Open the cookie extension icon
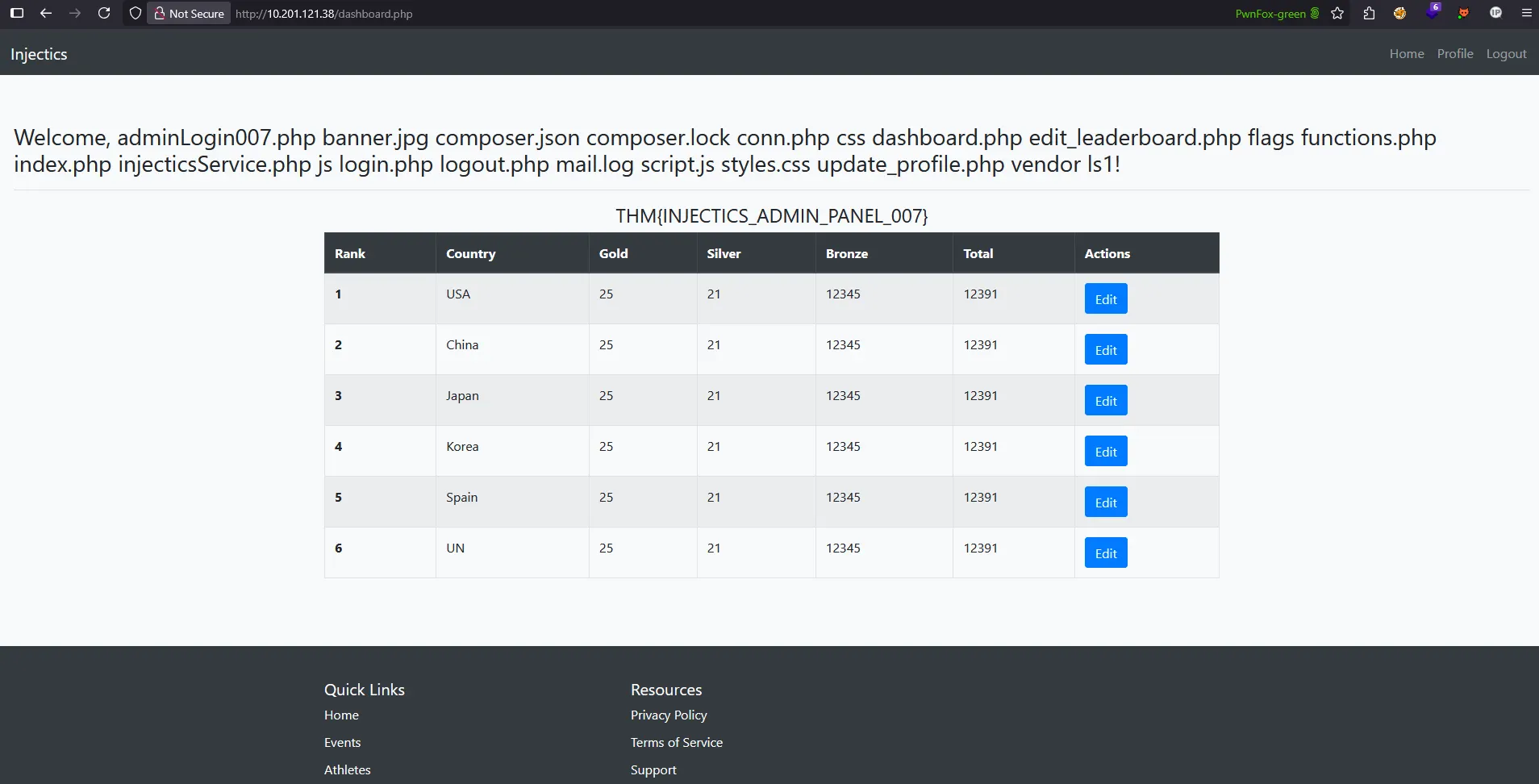This screenshot has width=1539, height=784. coord(1399,13)
